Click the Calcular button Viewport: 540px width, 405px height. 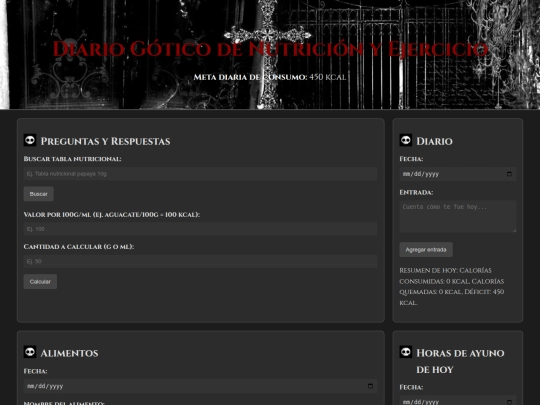pos(40,282)
